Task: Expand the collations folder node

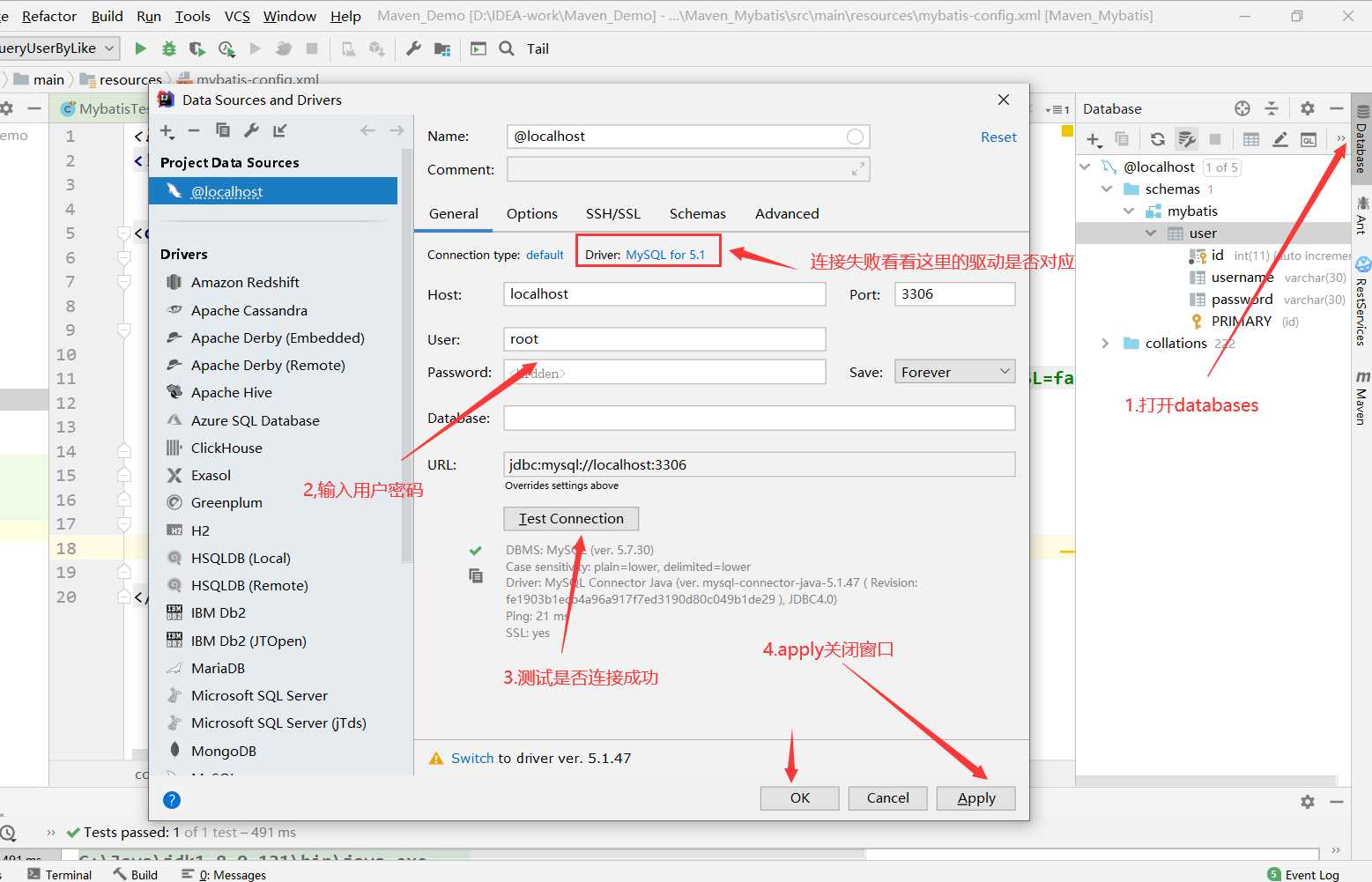Action: pos(1106,343)
